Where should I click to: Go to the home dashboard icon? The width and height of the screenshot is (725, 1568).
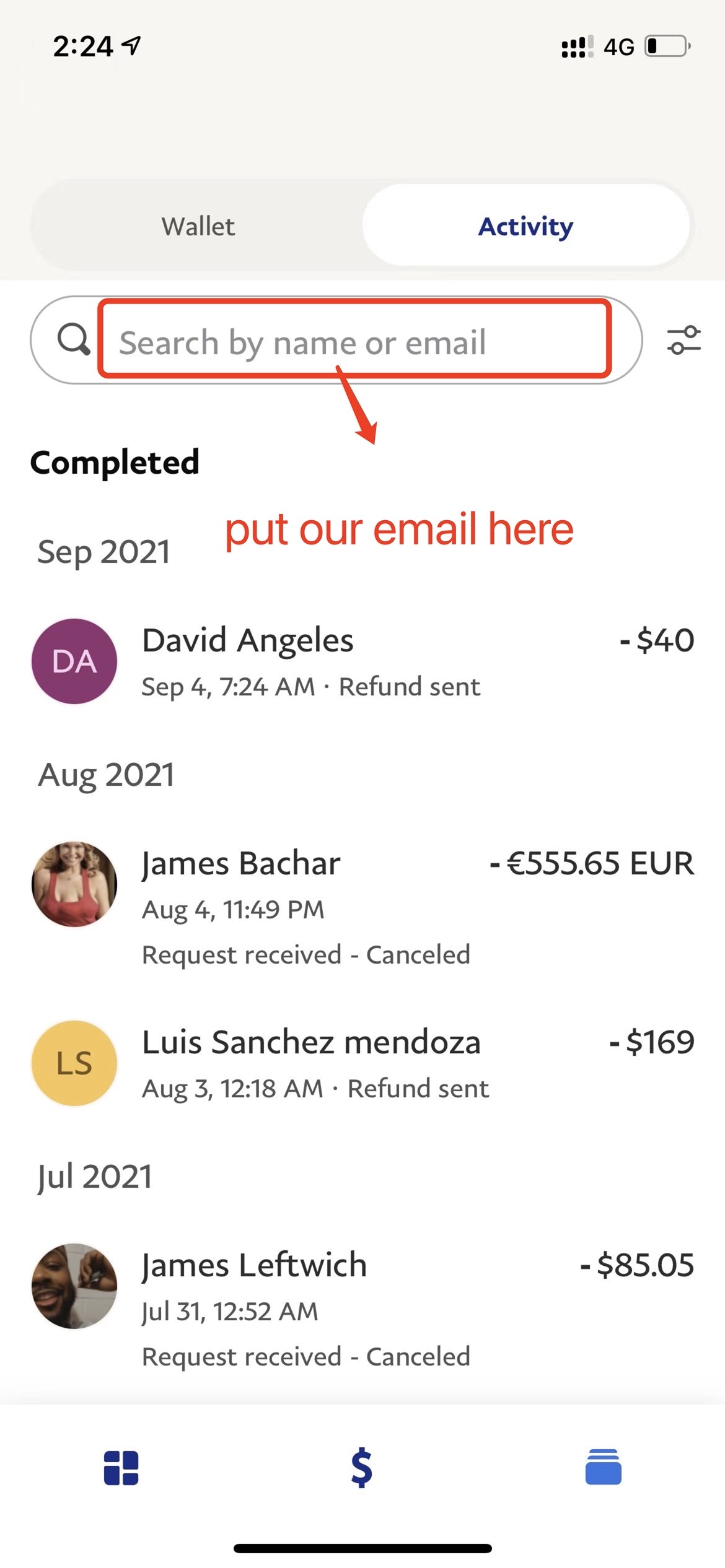pos(121,1468)
